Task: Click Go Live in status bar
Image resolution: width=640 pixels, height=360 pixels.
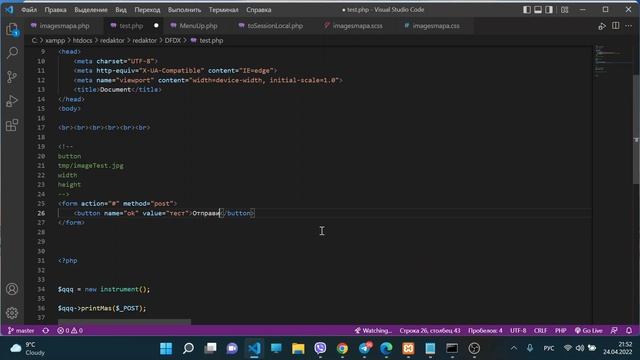Action: tap(589, 331)
